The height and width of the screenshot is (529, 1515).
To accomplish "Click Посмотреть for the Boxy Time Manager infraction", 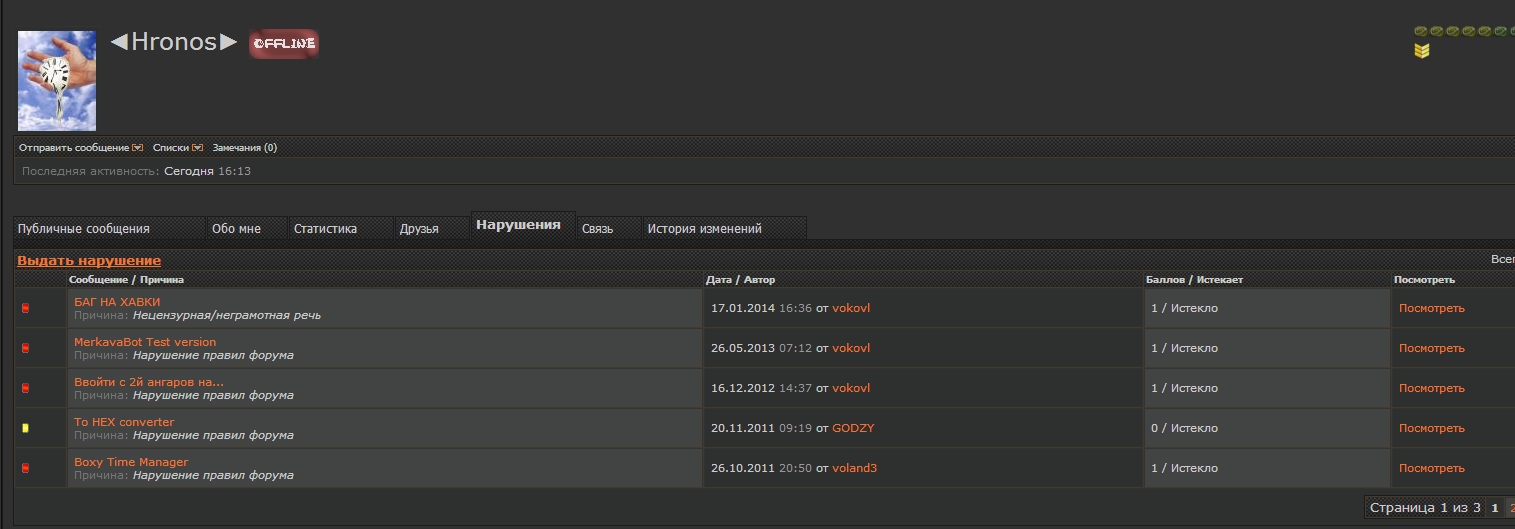I will 1431,468.
